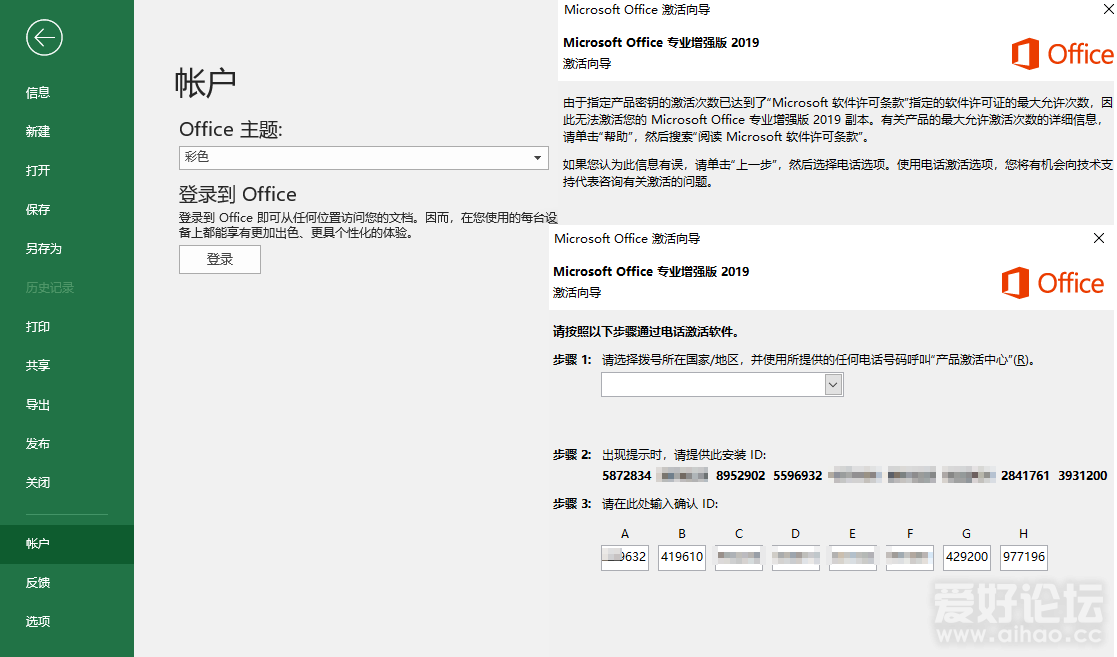The width and height of the screenshot is (1117, 657).
Task: Focus confirmation ID field G
Action: (967, 558)
